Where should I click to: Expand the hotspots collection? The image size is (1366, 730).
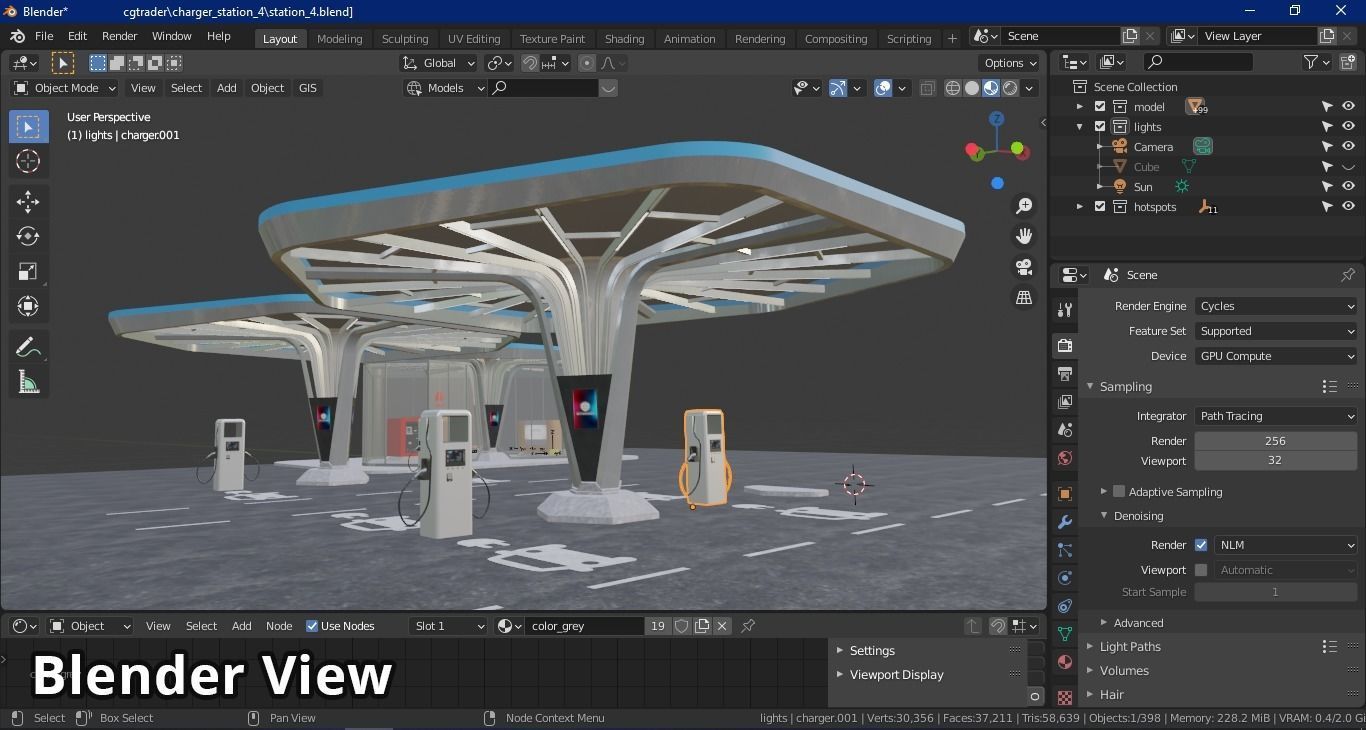coord(1079,207)
